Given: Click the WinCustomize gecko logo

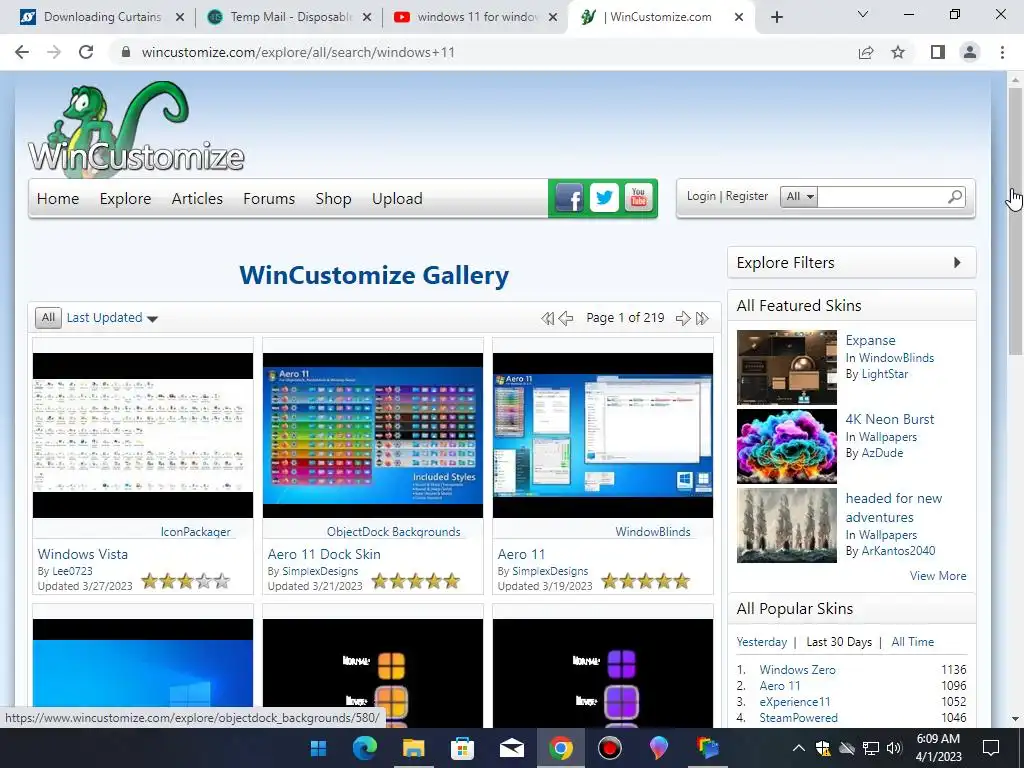Looking at the screenshot, I should coord(136,129).
